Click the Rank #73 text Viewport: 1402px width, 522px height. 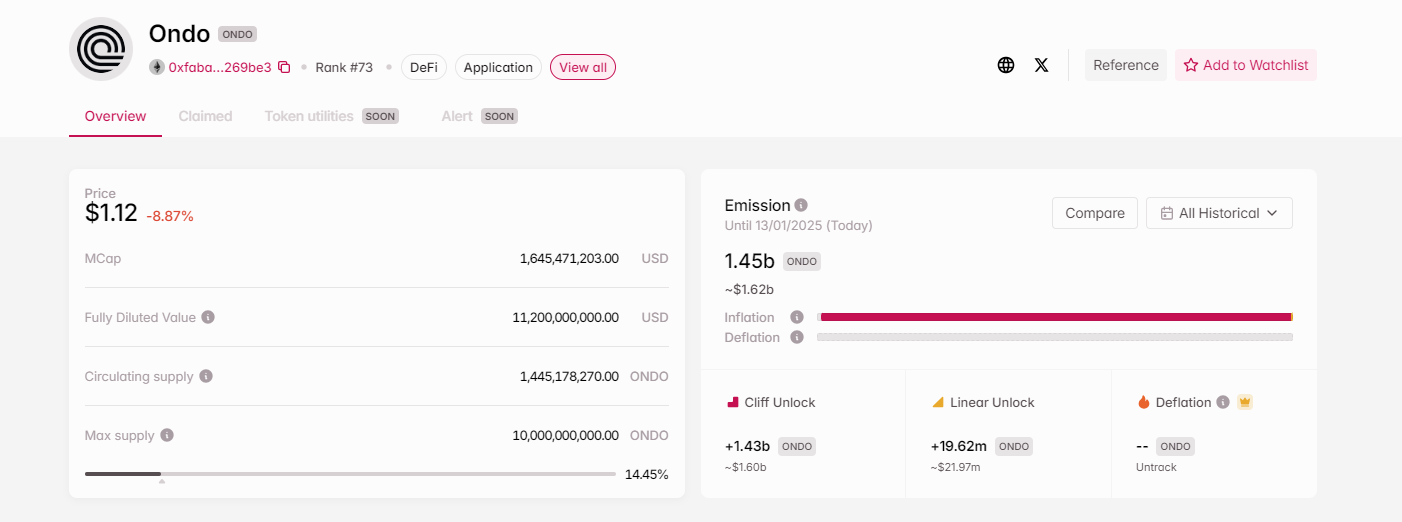[x=344, y=67]
